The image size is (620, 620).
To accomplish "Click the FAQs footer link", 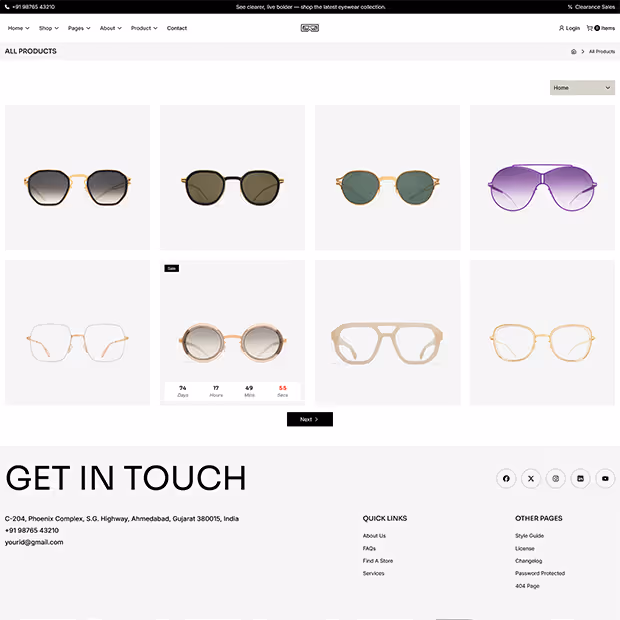I will coord(369,548).
